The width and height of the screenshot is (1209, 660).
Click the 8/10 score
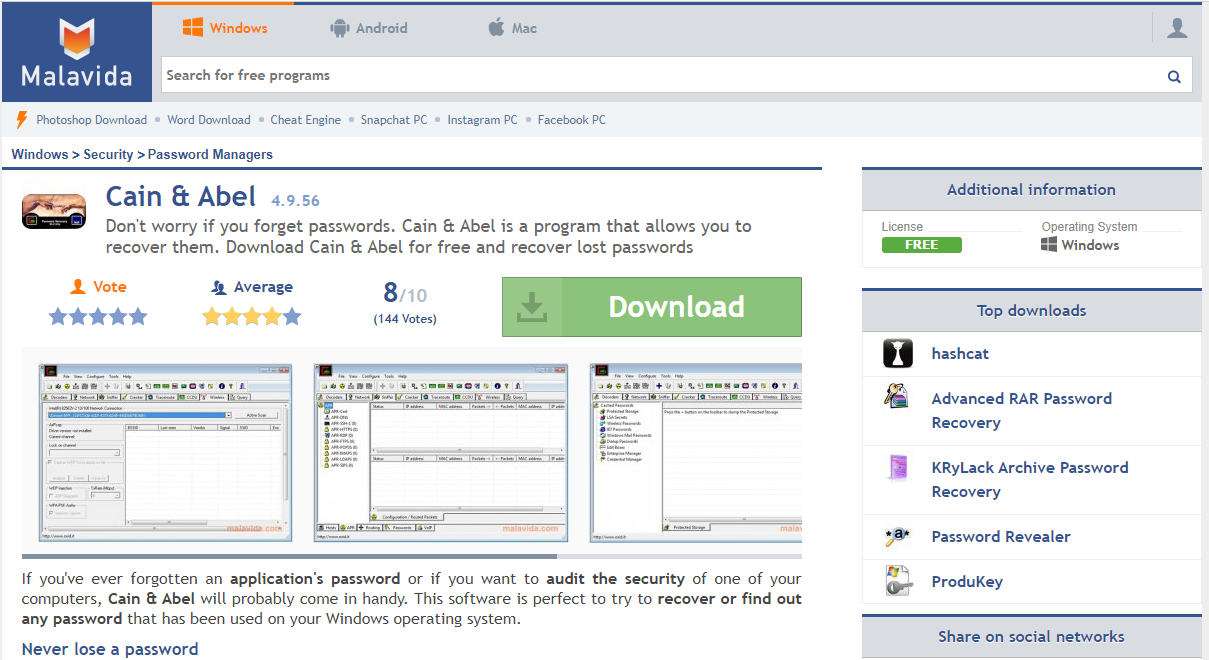coord(405,293)
